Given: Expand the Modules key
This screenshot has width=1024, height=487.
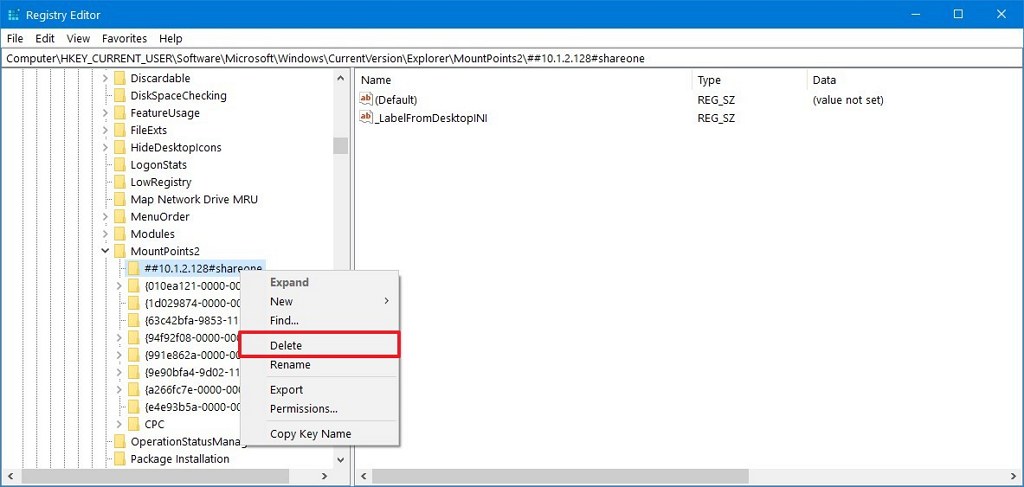Looking at the screenshot, I should pos(105,234).
